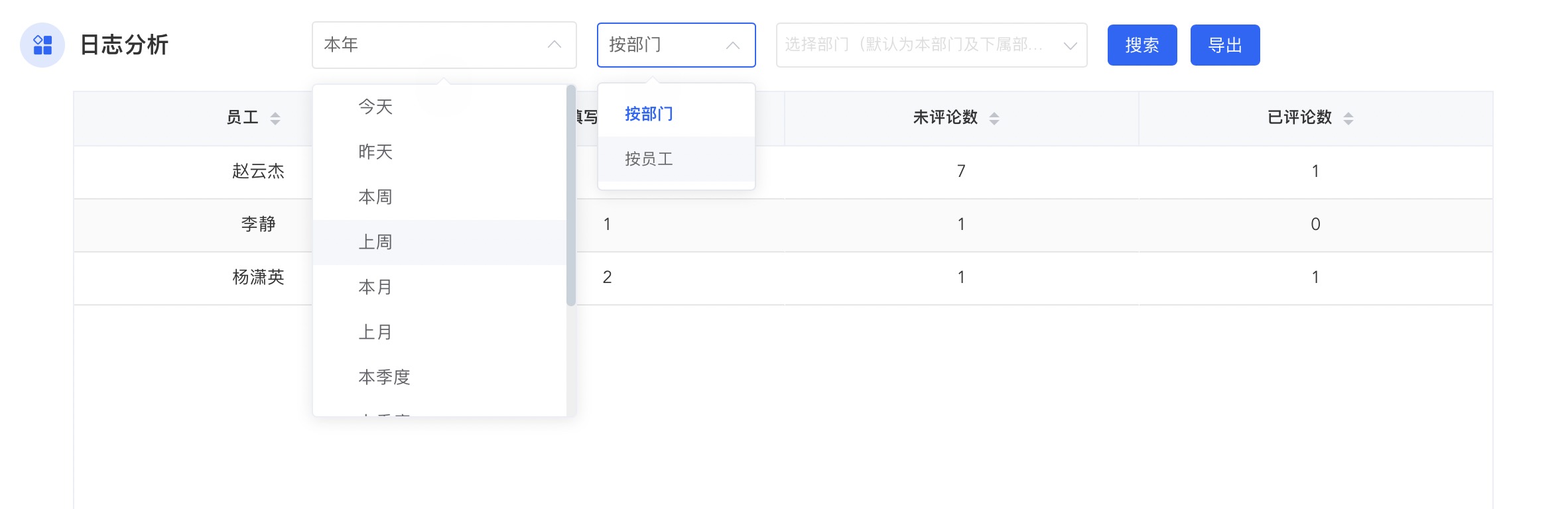Click the 导出 button

point(1224,45)
